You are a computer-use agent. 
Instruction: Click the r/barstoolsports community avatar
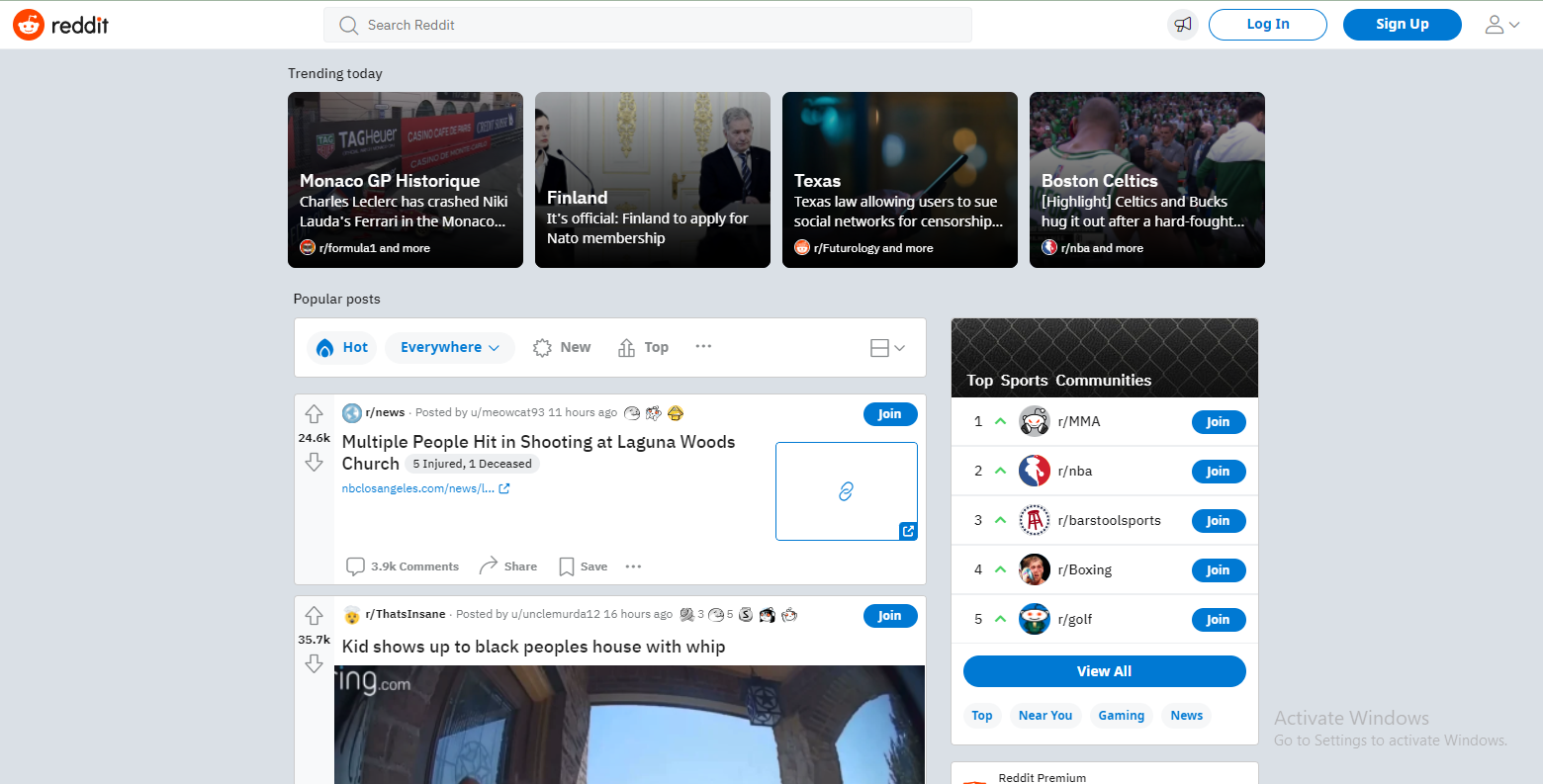1035,520
